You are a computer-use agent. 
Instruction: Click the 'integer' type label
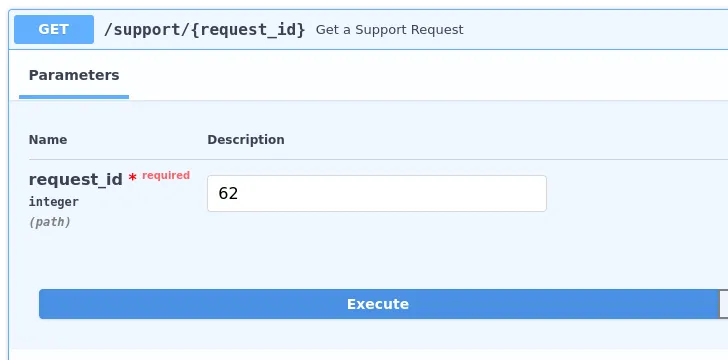point(53,202)
